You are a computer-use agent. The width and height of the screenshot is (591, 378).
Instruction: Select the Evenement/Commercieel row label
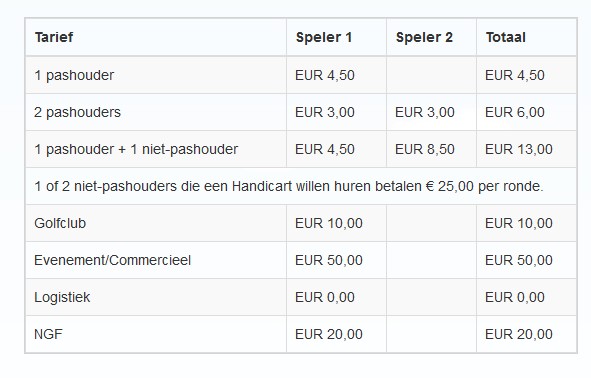112,260
